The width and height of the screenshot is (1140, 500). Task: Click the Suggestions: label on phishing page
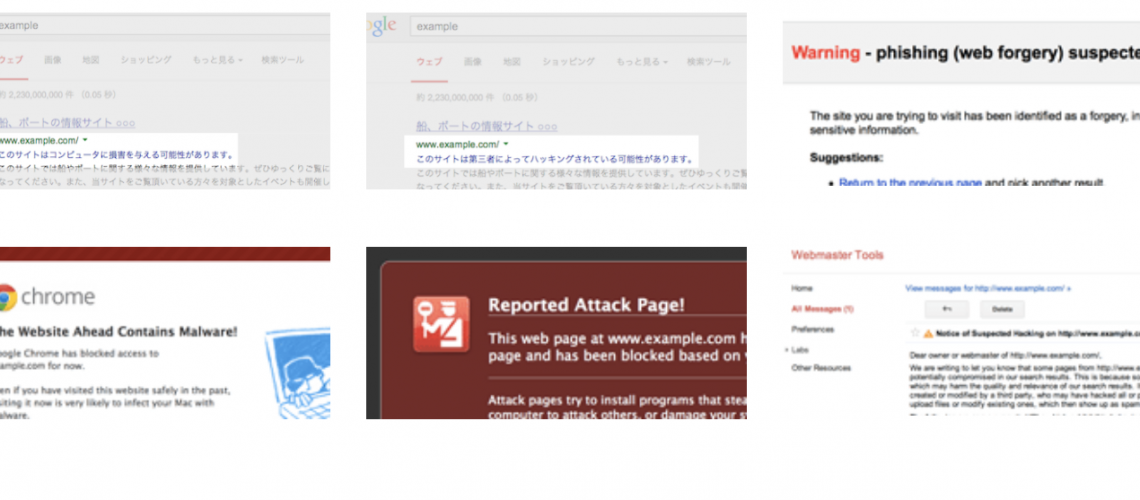pos(846,157)
